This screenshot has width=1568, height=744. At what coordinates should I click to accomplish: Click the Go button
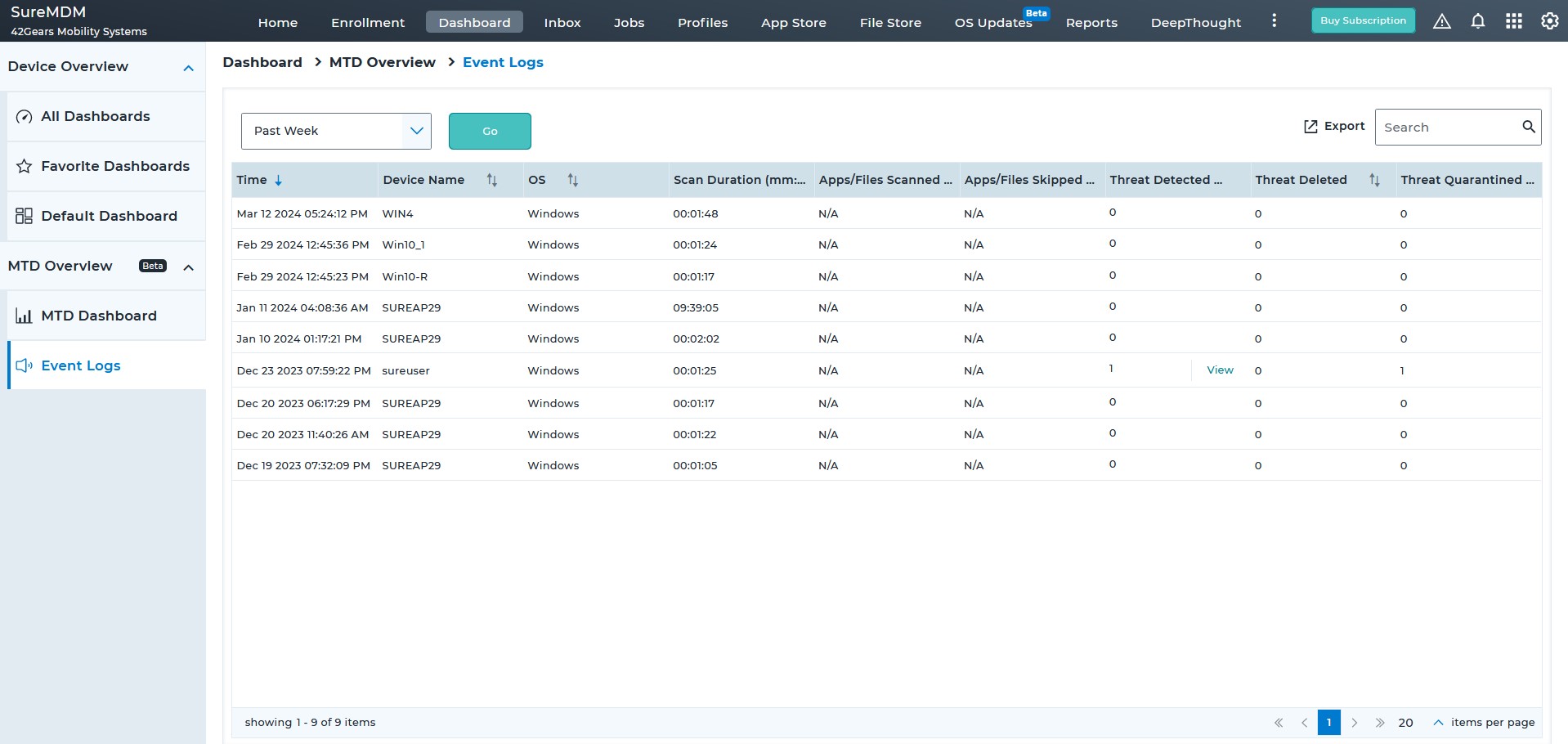pyautogui.click(x=490, y=131)
